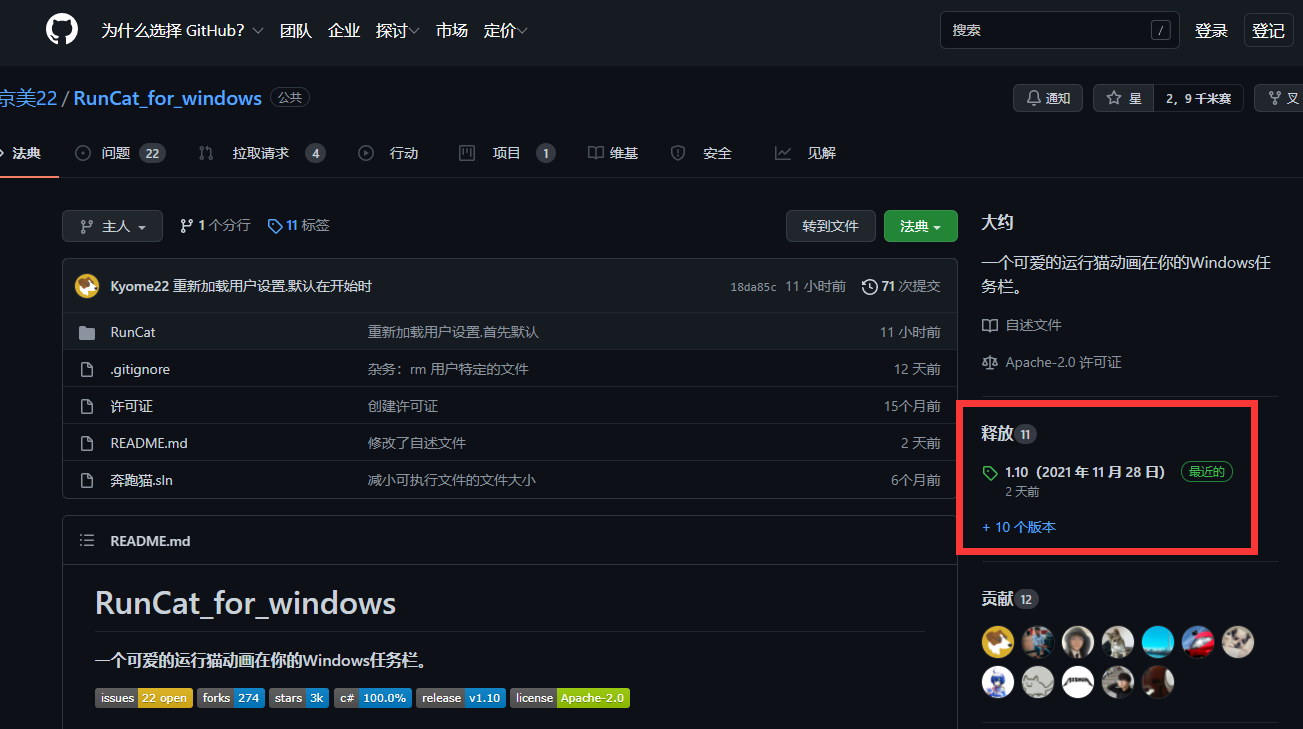Toggle star on the repository
The width and height of the screenshot is (1303, 729).
(x=1122, y=97)
